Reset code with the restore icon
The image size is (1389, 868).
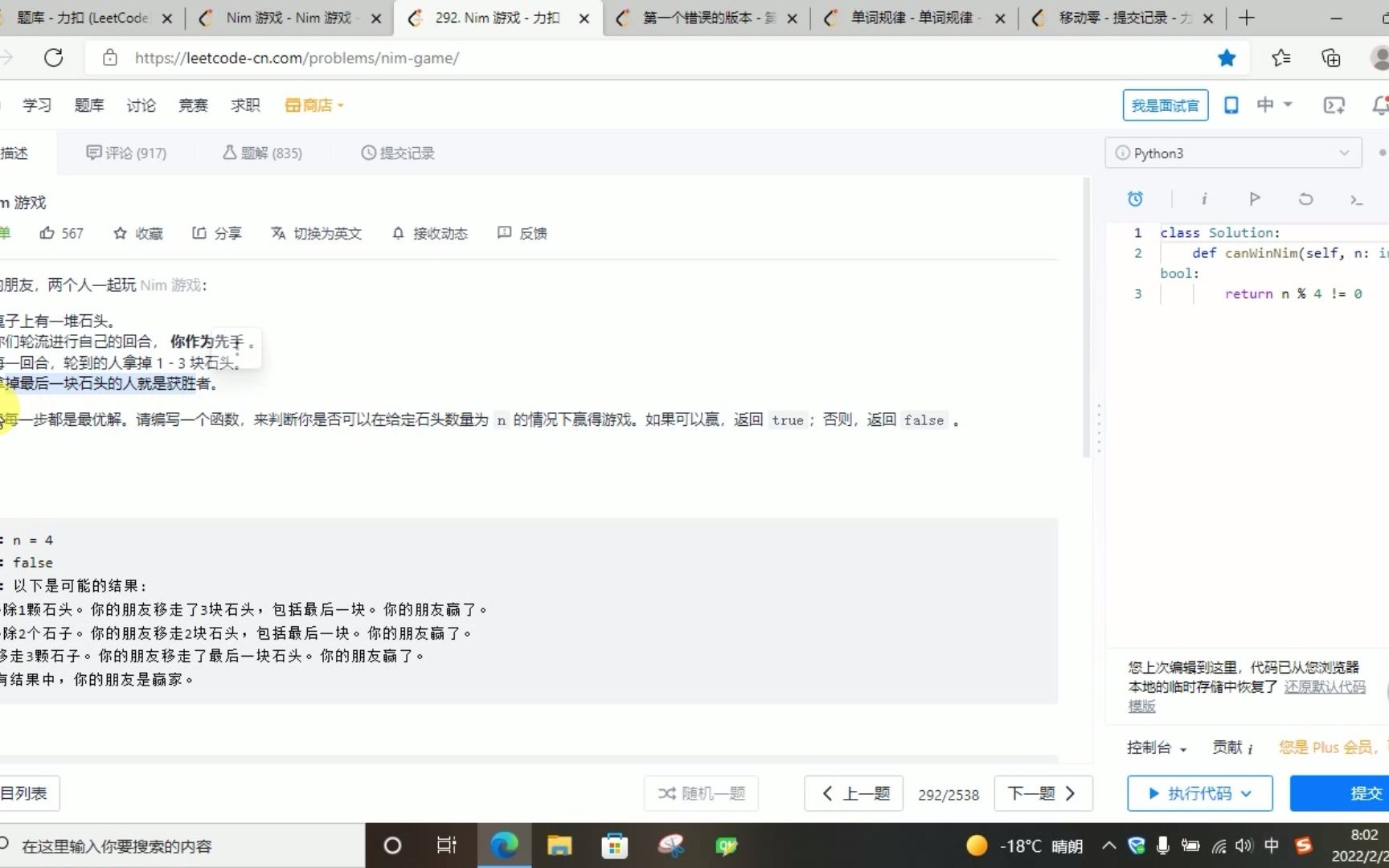1305,199
